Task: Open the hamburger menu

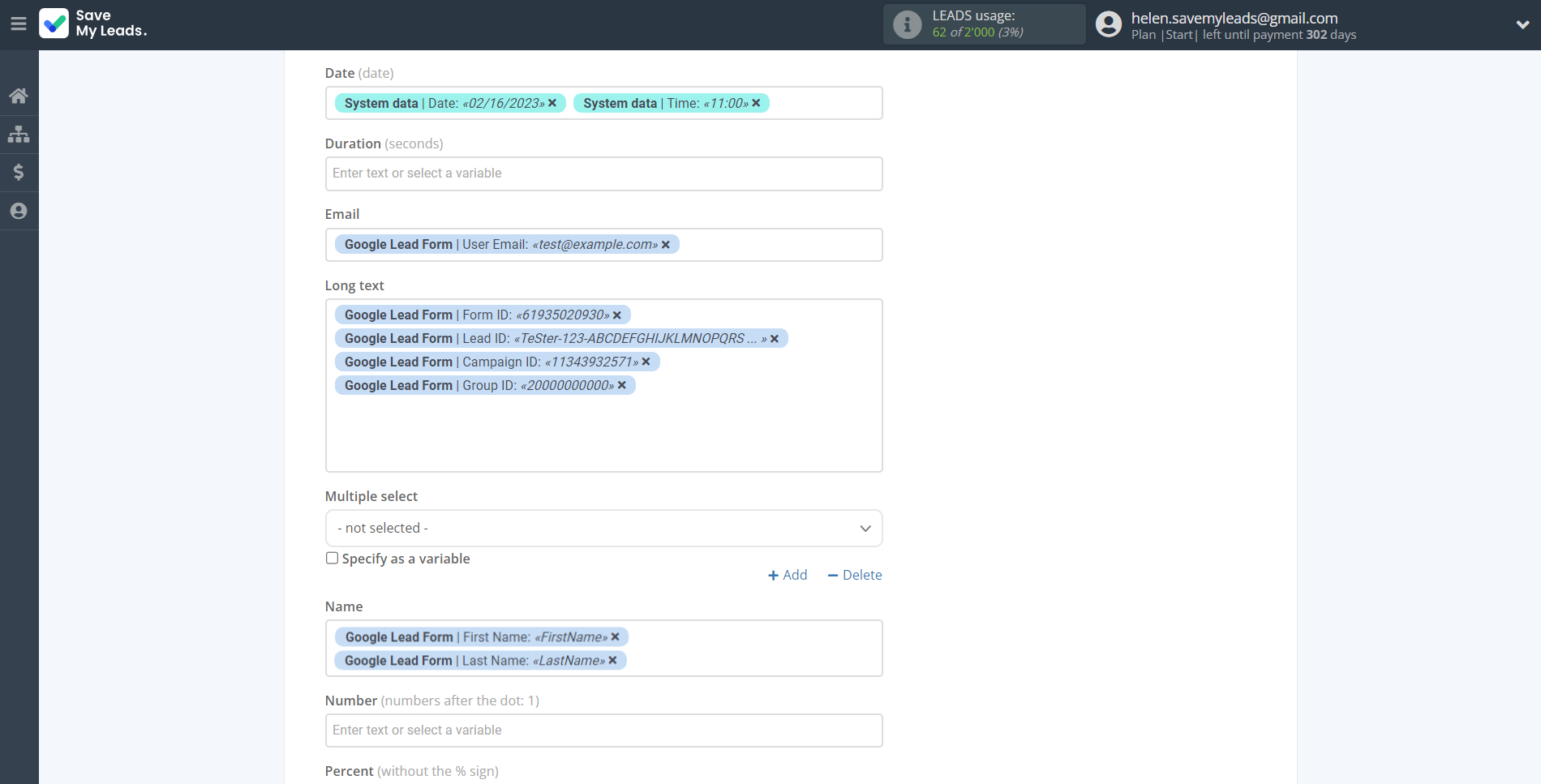Action: (x=19, y=24)
